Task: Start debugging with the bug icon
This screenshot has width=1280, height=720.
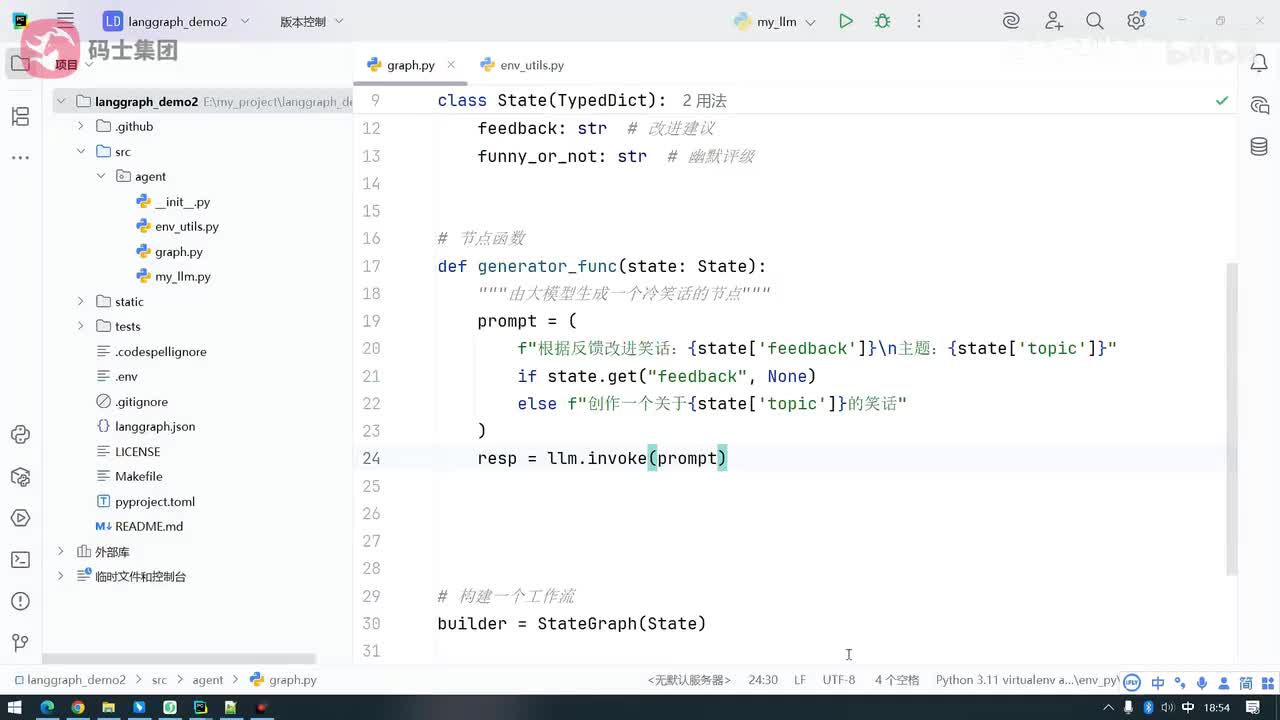Action: pyautogui.click(x=882, y=21)
